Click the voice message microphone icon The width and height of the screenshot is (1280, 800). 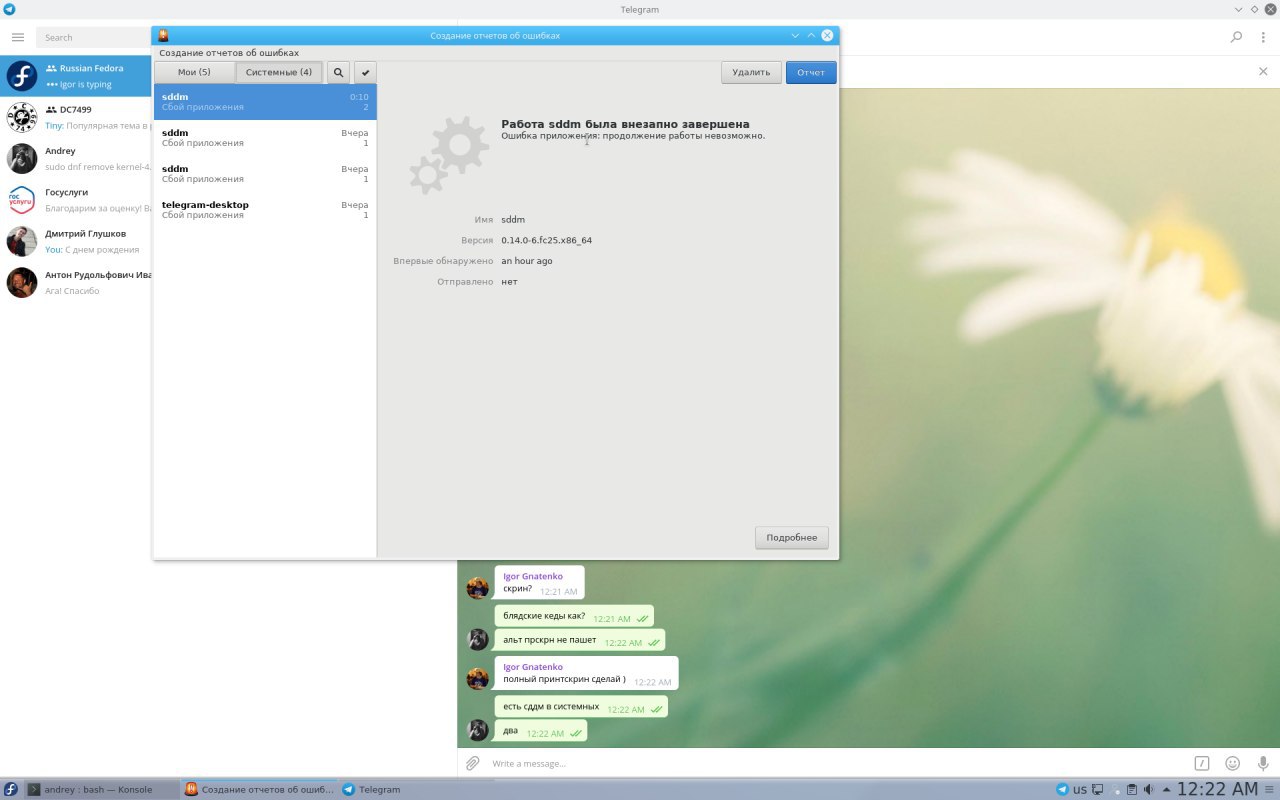1263,763
